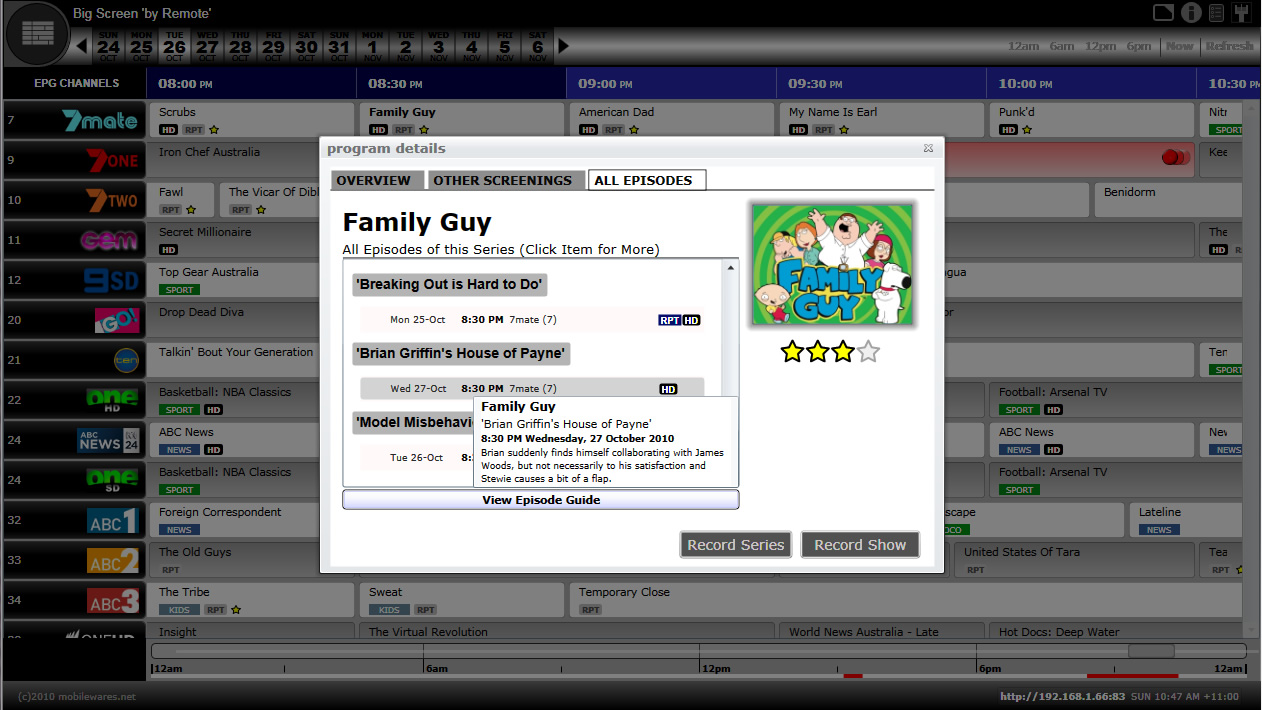Select the GO! channel logo
The width and height of the screenshot is (1262, 710).
tap(117, 320)
